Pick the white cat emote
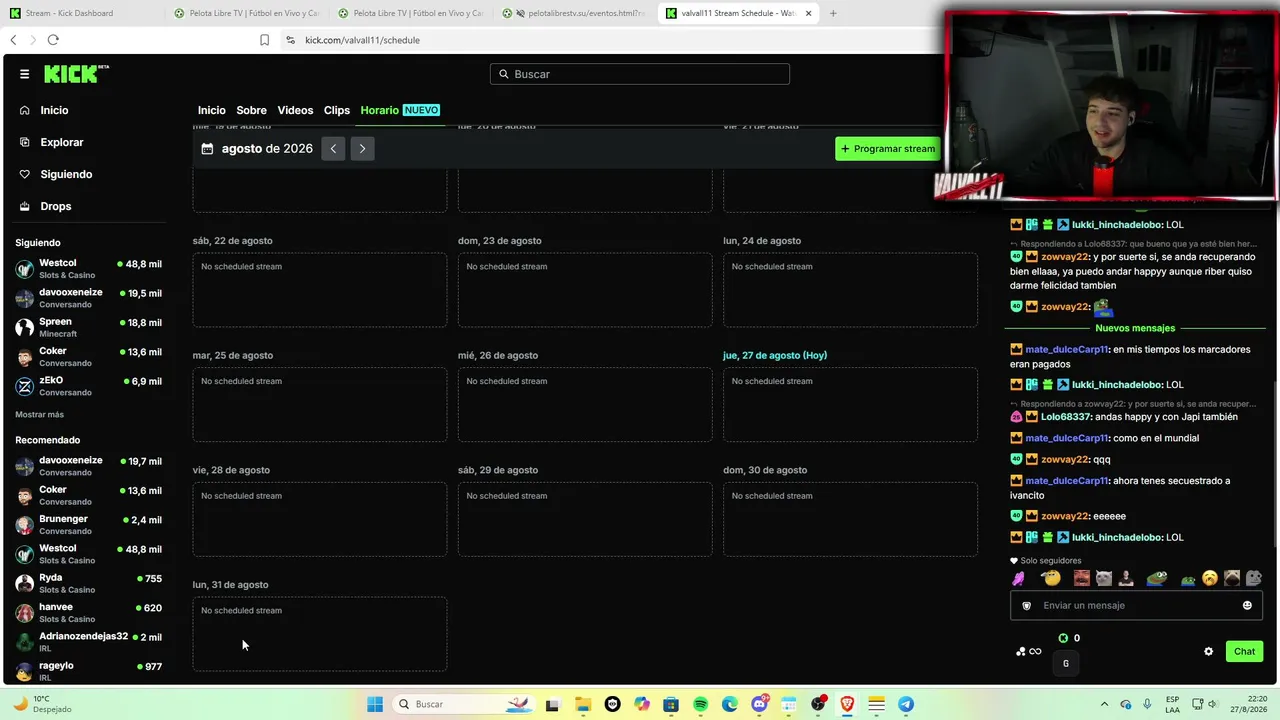The image size is (1280, 720). 1103,578
